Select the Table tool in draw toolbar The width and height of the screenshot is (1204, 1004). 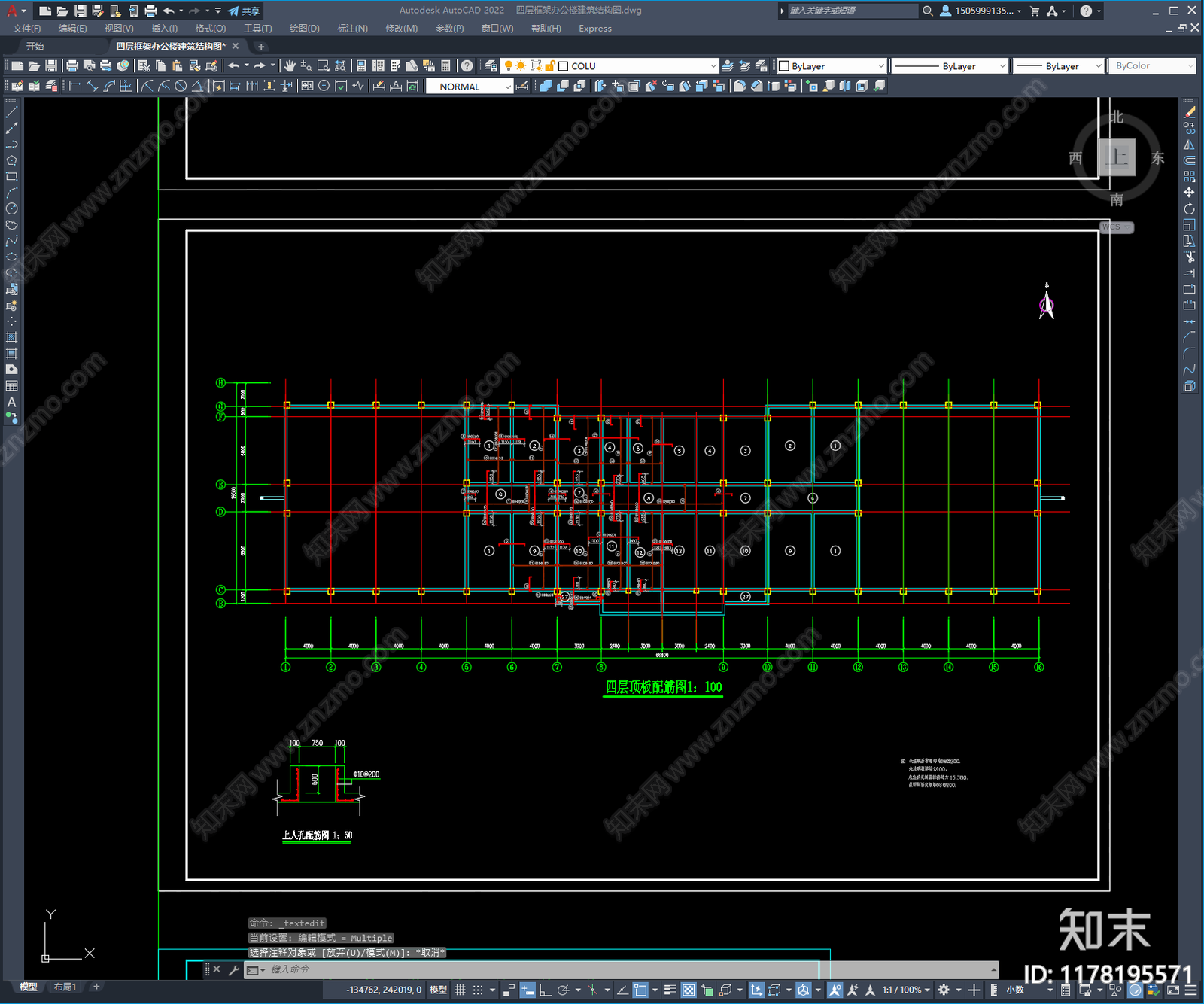tap(11, 385)
